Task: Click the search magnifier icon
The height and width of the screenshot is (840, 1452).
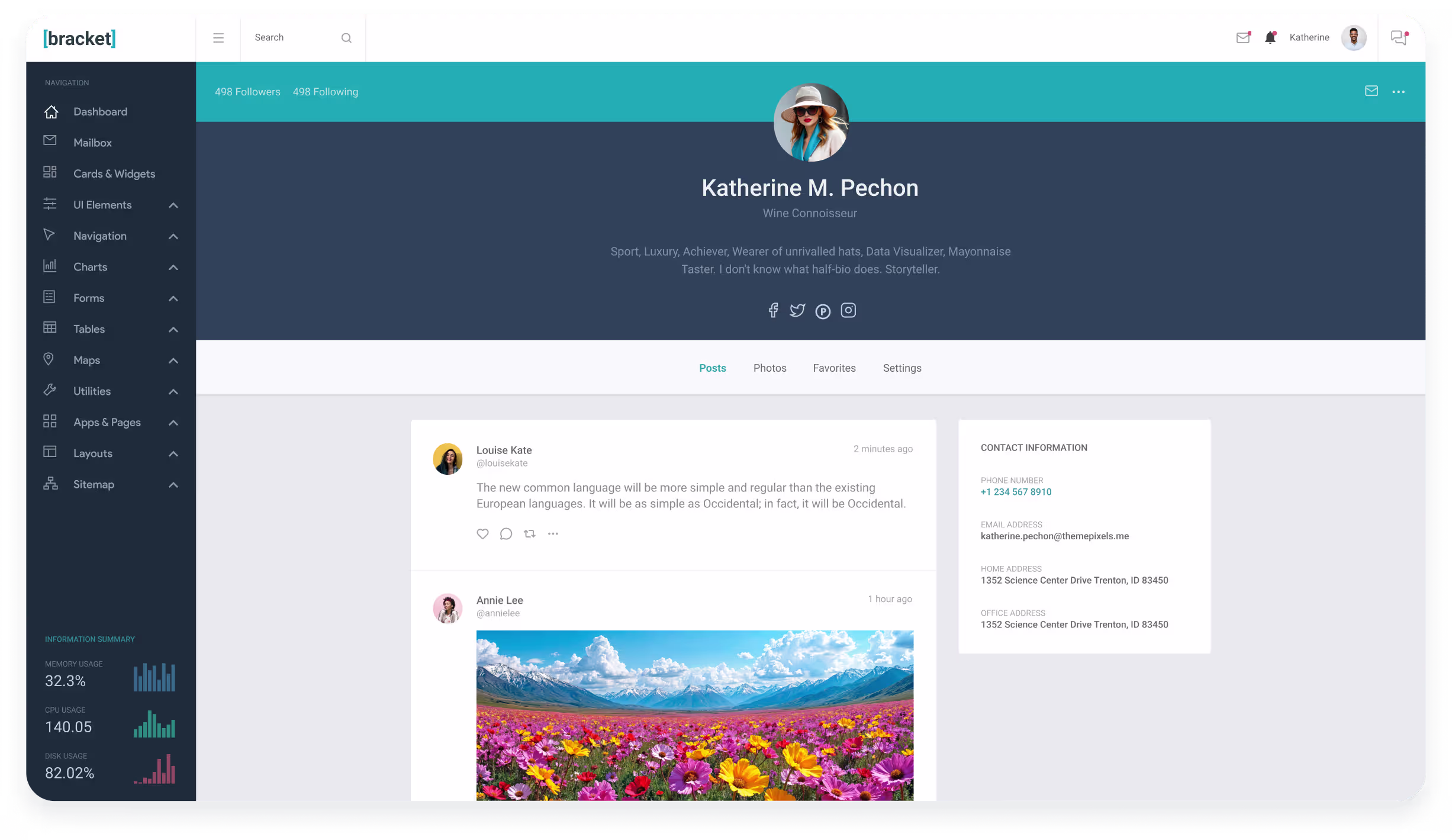Action: (x=346, y=38)
